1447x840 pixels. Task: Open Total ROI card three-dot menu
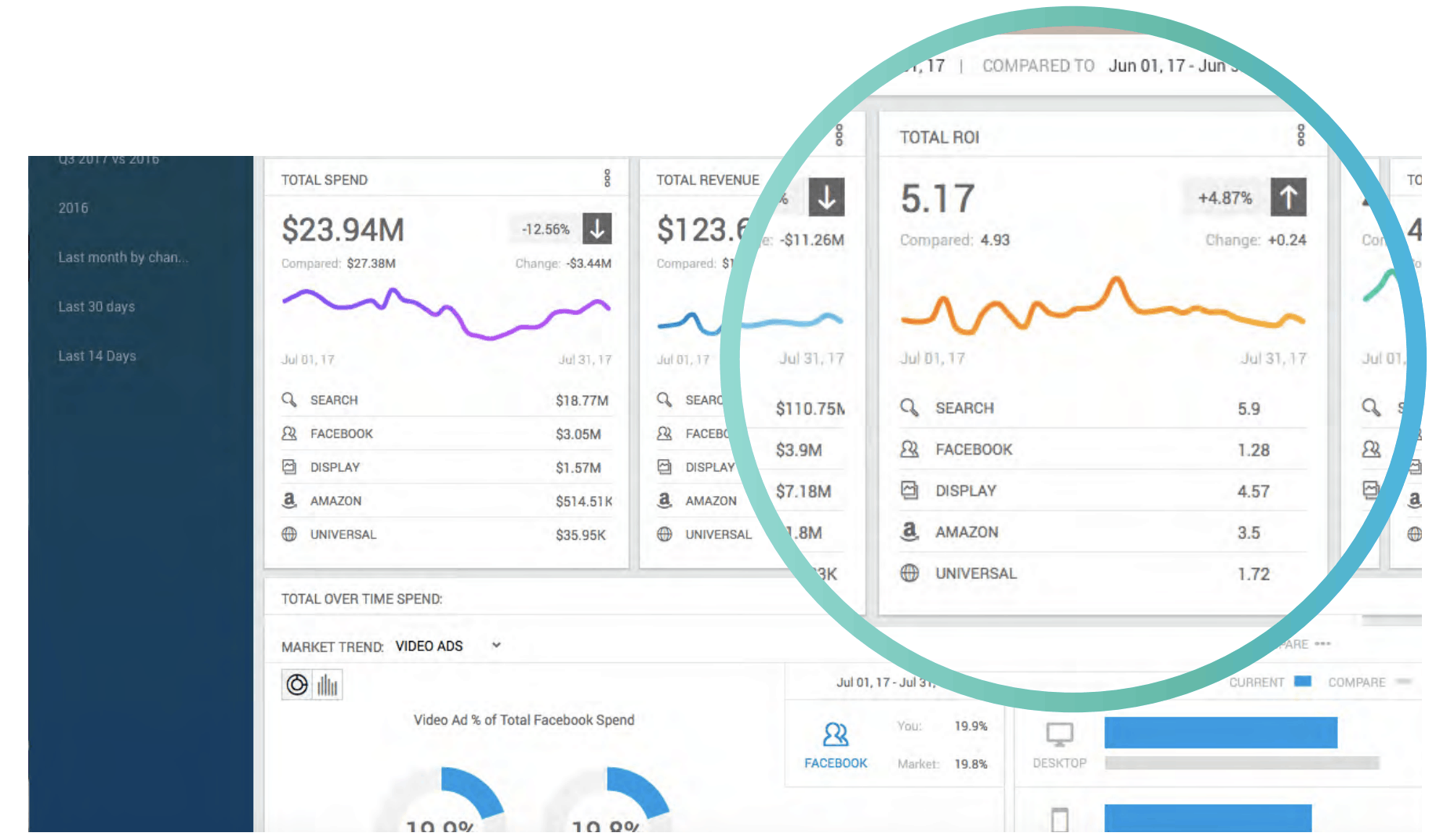coord(1300,136)
